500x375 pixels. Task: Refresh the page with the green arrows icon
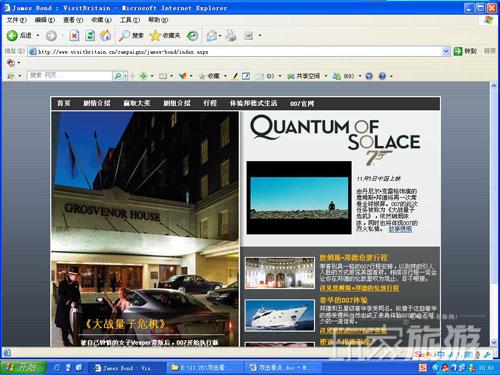(90, 36)
